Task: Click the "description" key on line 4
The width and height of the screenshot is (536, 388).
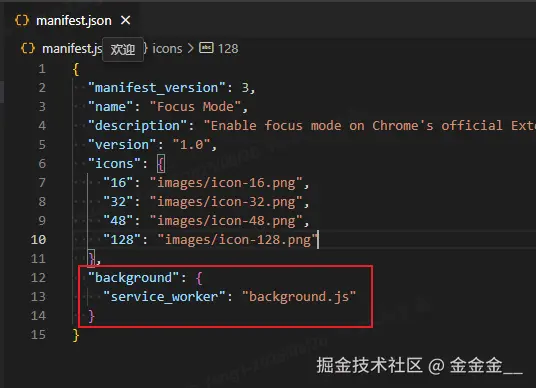Action: tap(137, 126)
